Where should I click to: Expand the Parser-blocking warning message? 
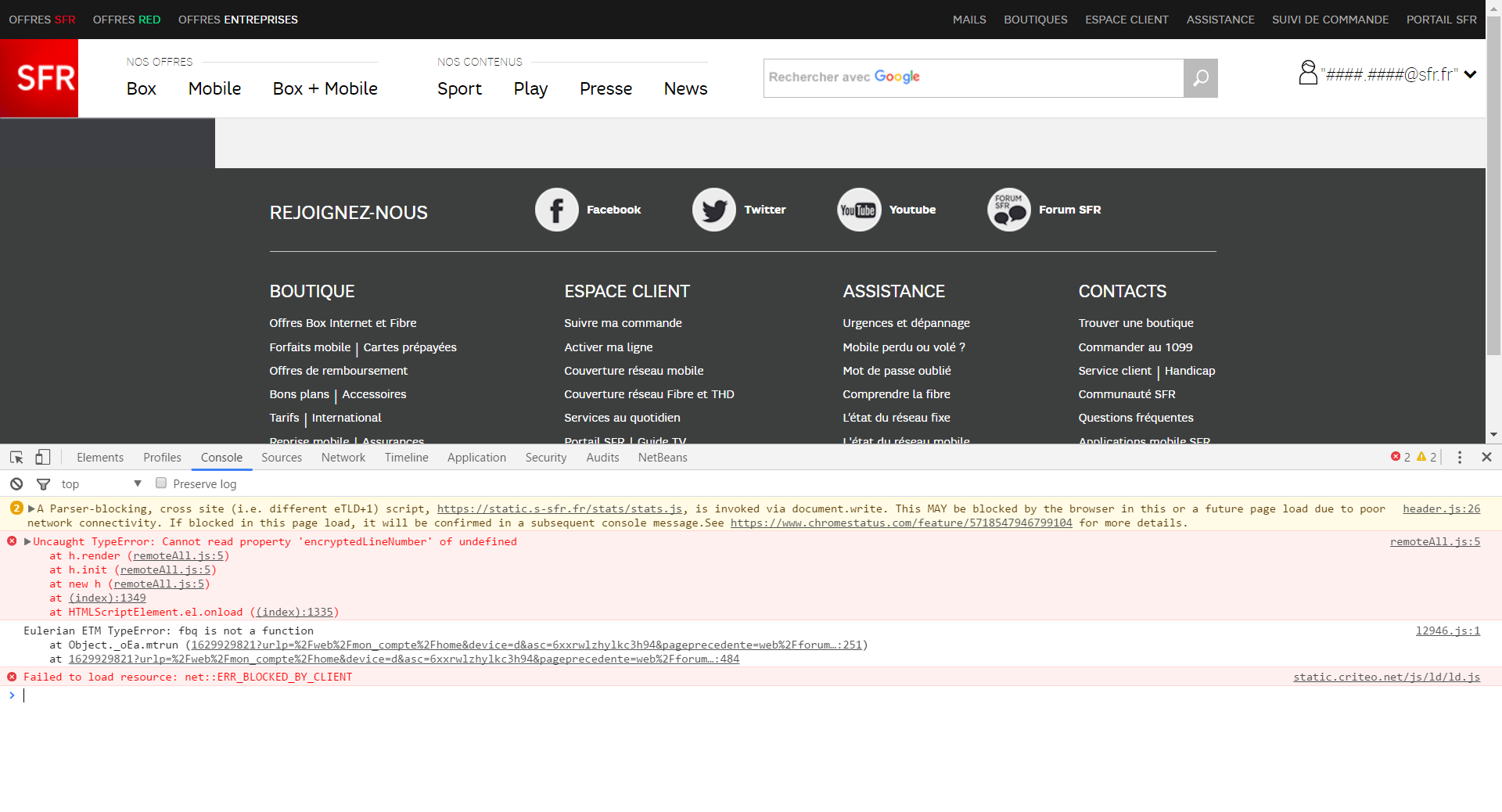(x=31, y=508)
